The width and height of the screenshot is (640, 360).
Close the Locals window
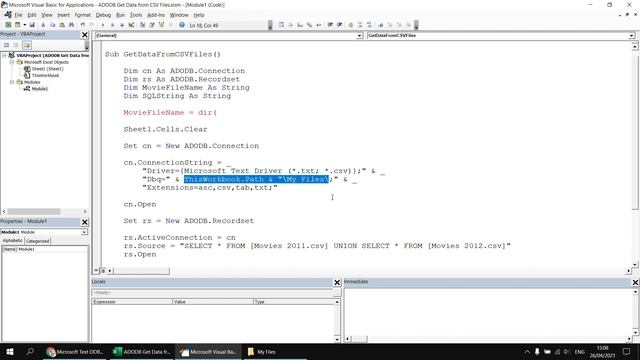click(x=337, y=282)
